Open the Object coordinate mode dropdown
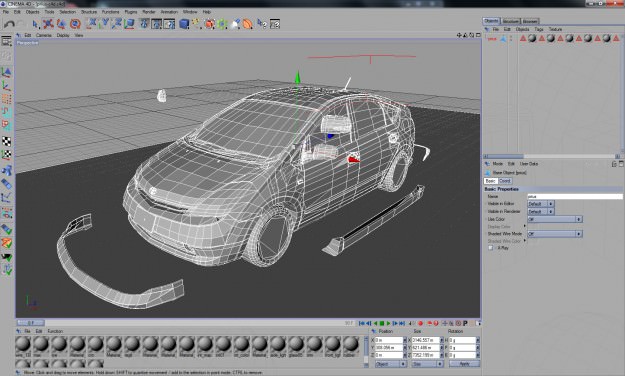This screenshot has height=376, width=625. tap(391, 364)
